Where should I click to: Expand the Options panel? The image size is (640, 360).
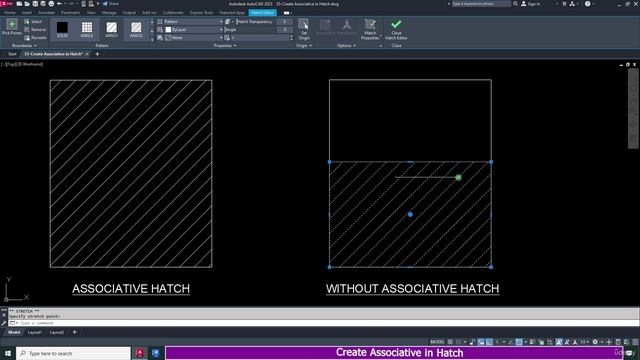coord(347,46)
